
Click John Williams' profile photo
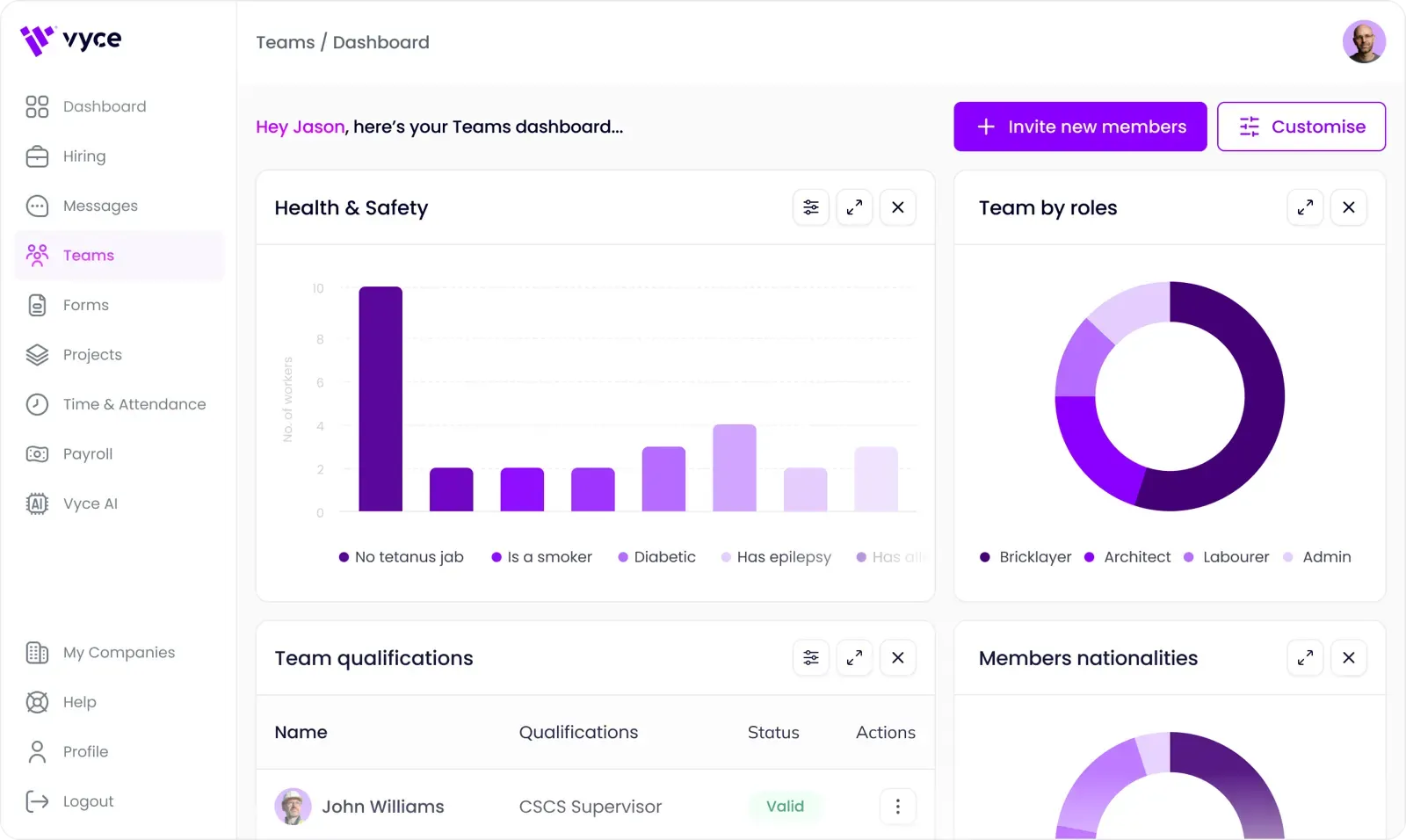click(294, 807)
